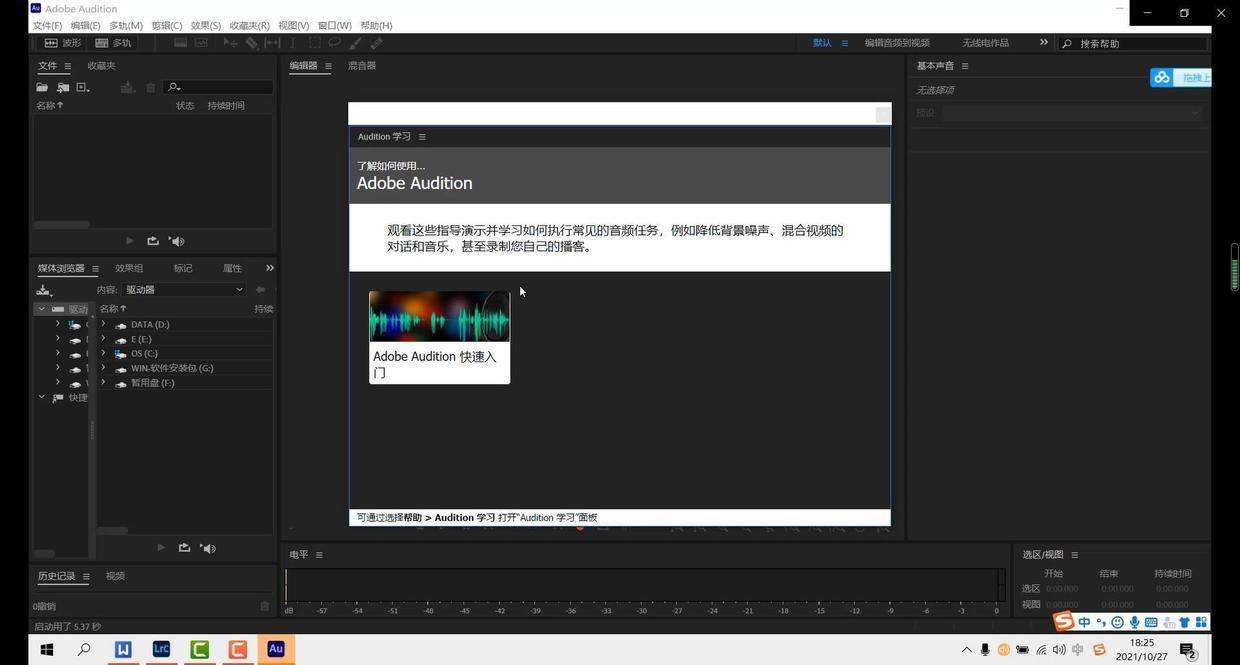Toggle spectral frequency display icon
Screen dimensions: 1240x665
[x=180, y=43]
